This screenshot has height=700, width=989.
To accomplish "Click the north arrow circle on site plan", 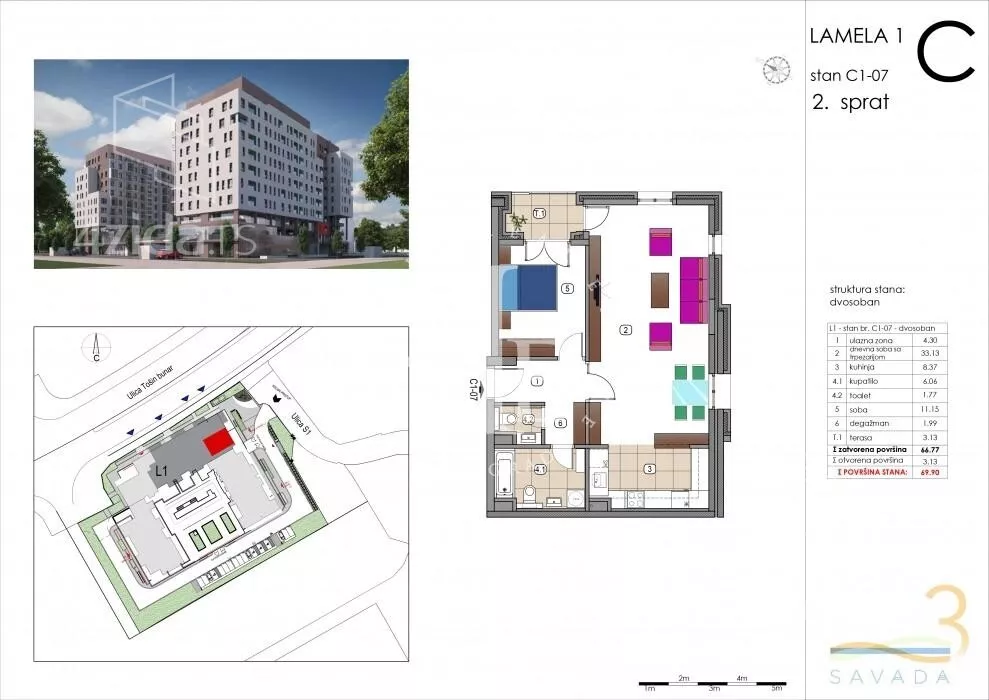I will tap(96, 349).
